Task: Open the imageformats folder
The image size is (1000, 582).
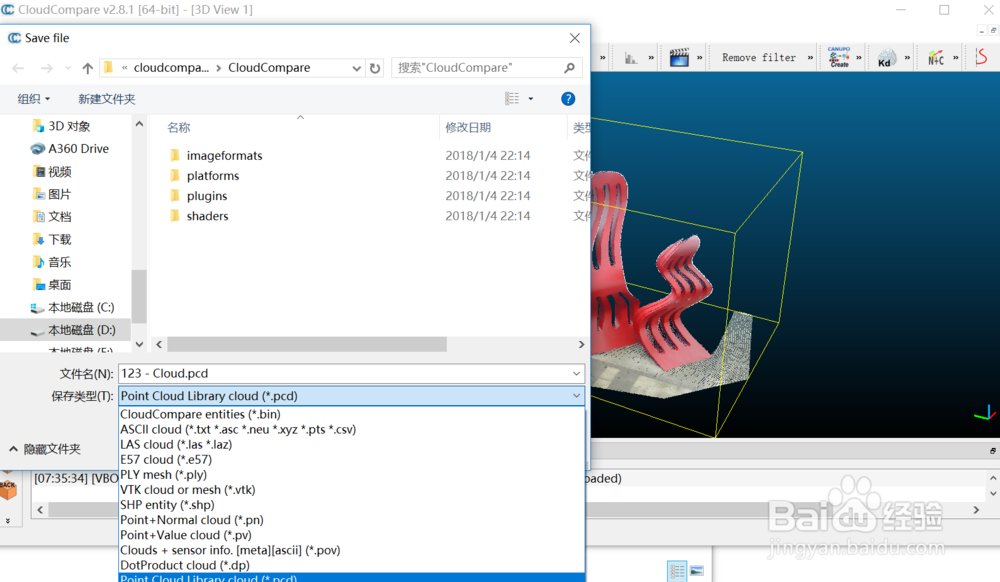Action: 224,156
